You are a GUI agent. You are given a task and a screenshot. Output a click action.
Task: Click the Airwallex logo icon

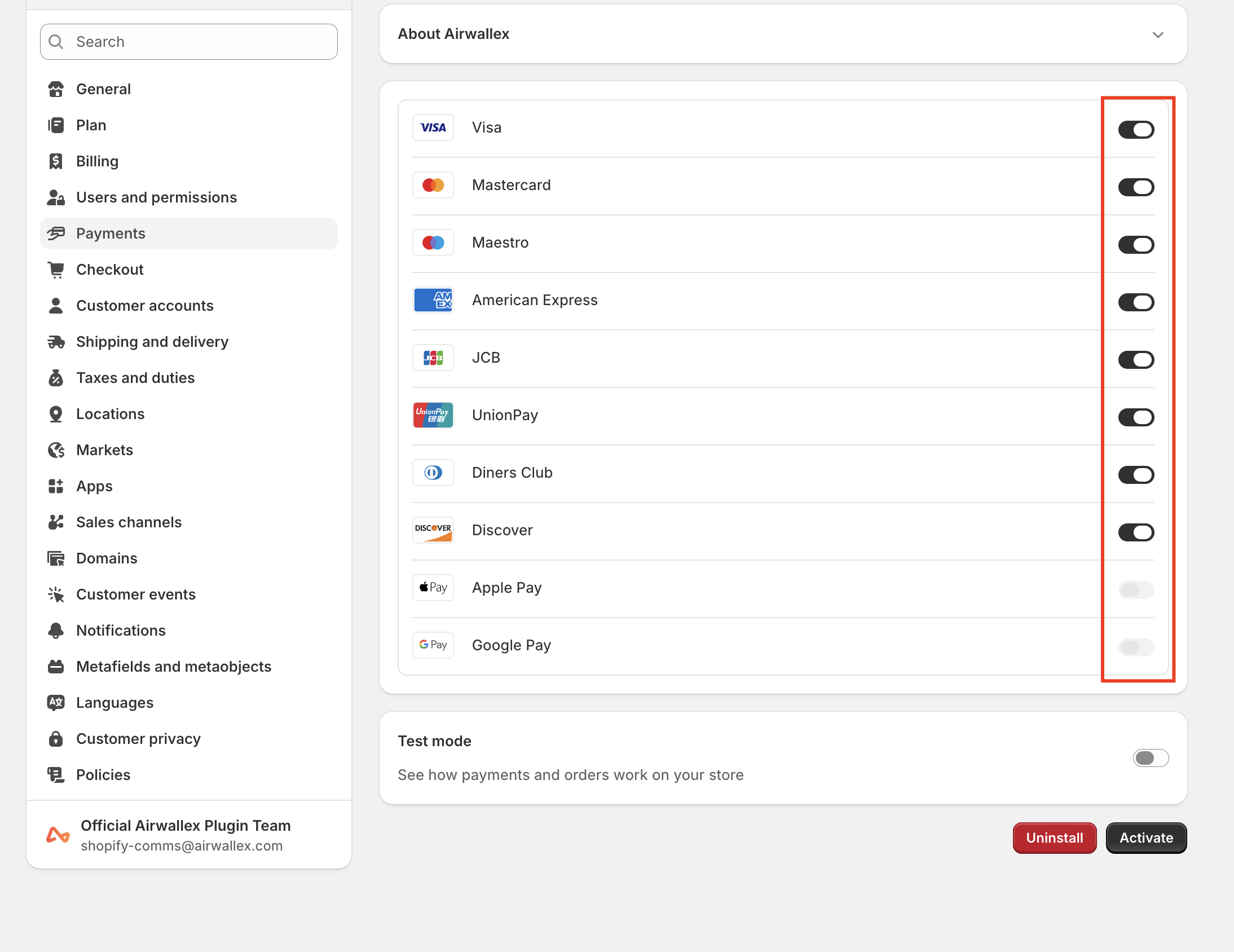[x=58, y=835]
